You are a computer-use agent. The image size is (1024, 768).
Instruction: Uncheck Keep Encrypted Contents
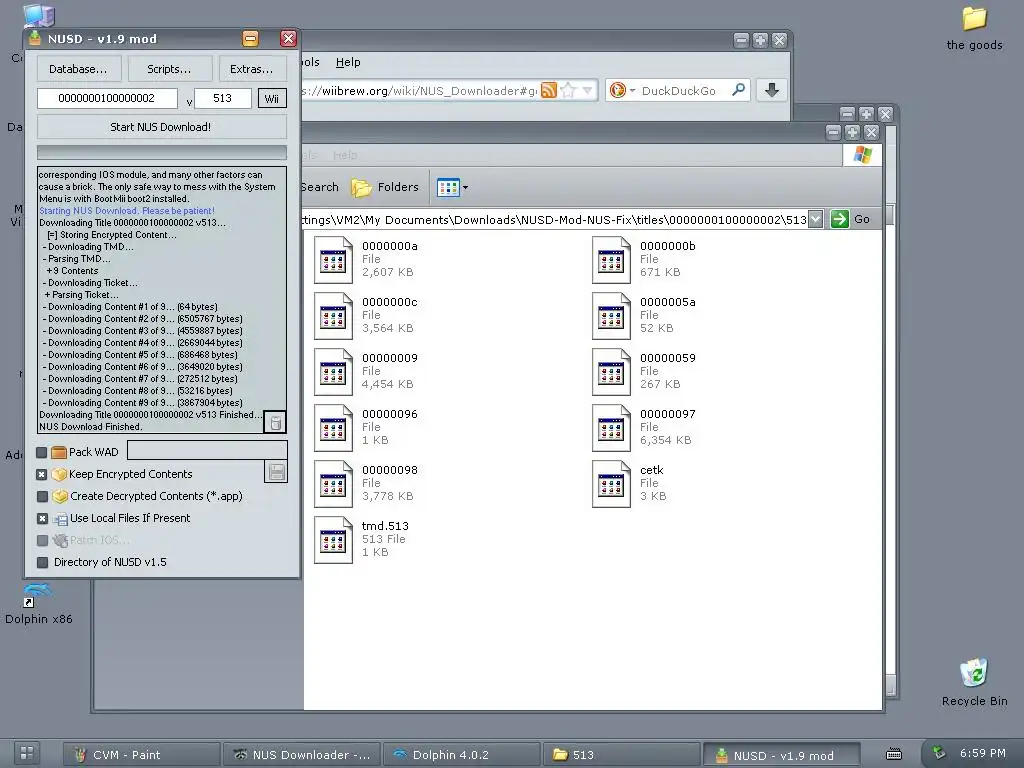(42, 474)
